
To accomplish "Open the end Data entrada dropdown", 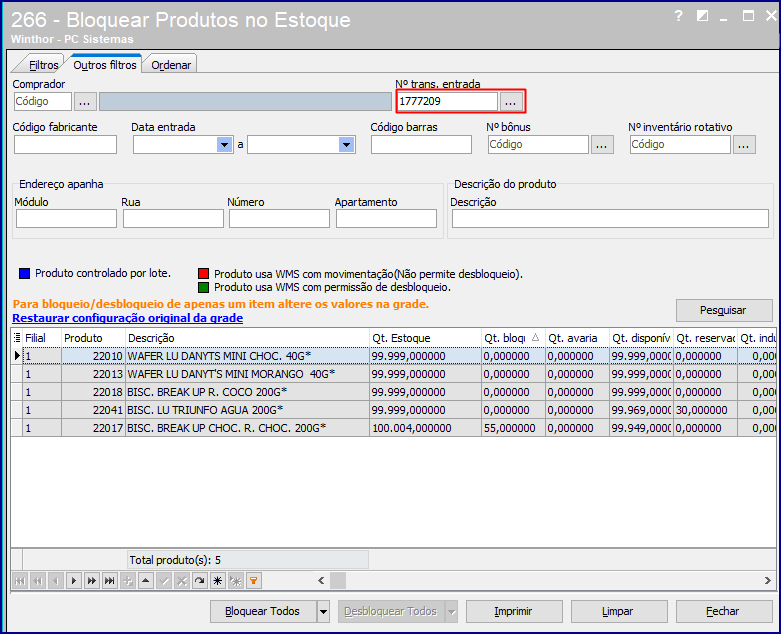I will [x=347, y=145].
